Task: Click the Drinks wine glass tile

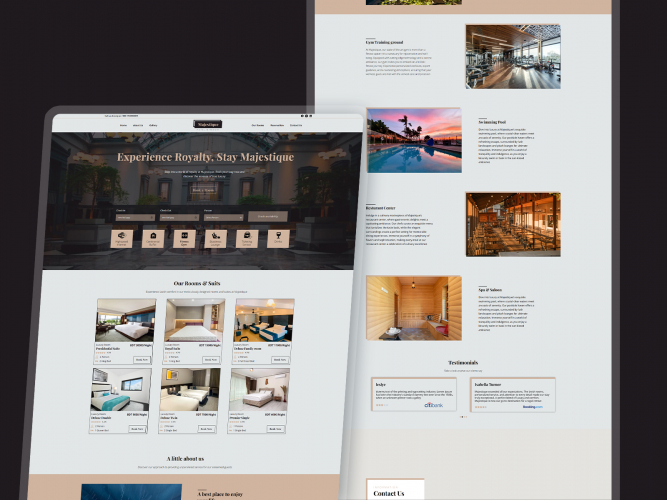Action: (x=278, y=239)
